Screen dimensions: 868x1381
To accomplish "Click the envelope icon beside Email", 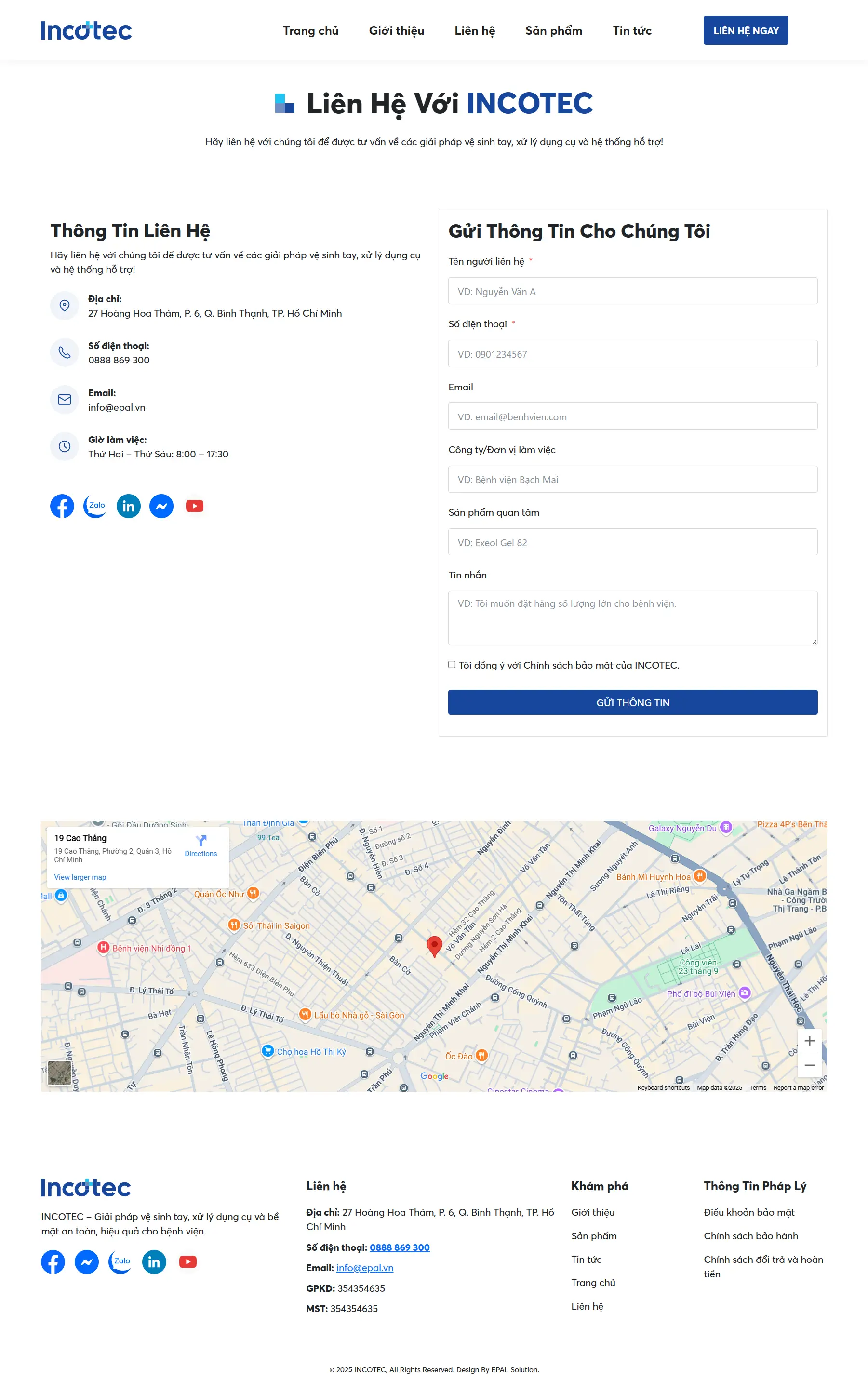I will pyautogui.click(x=65, y=400).
